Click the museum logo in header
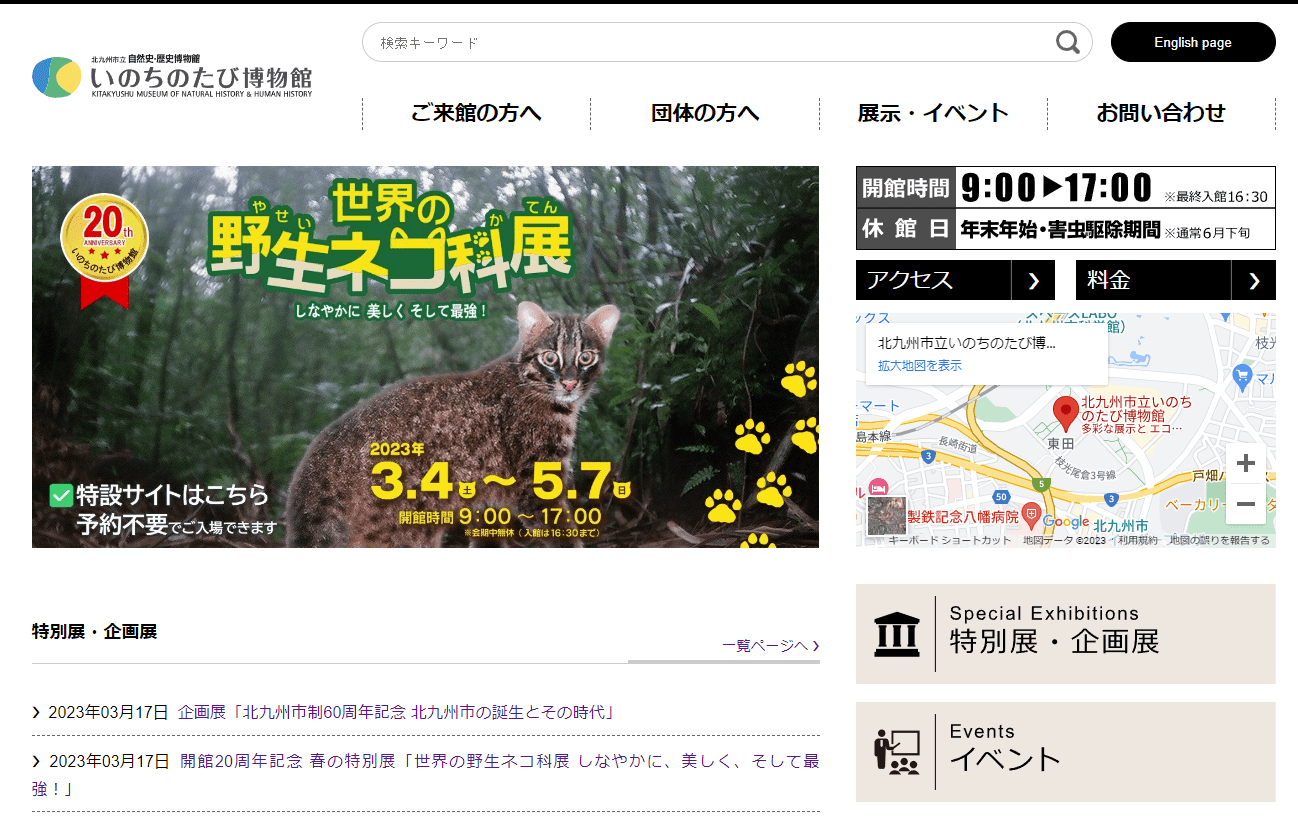The height and width of the screenshot is (819, 1298). click(x=172, y=77)
